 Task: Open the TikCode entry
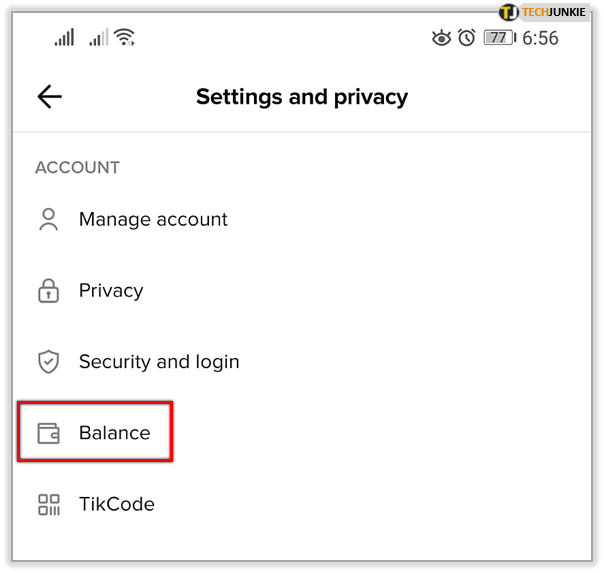pos(117,504)
